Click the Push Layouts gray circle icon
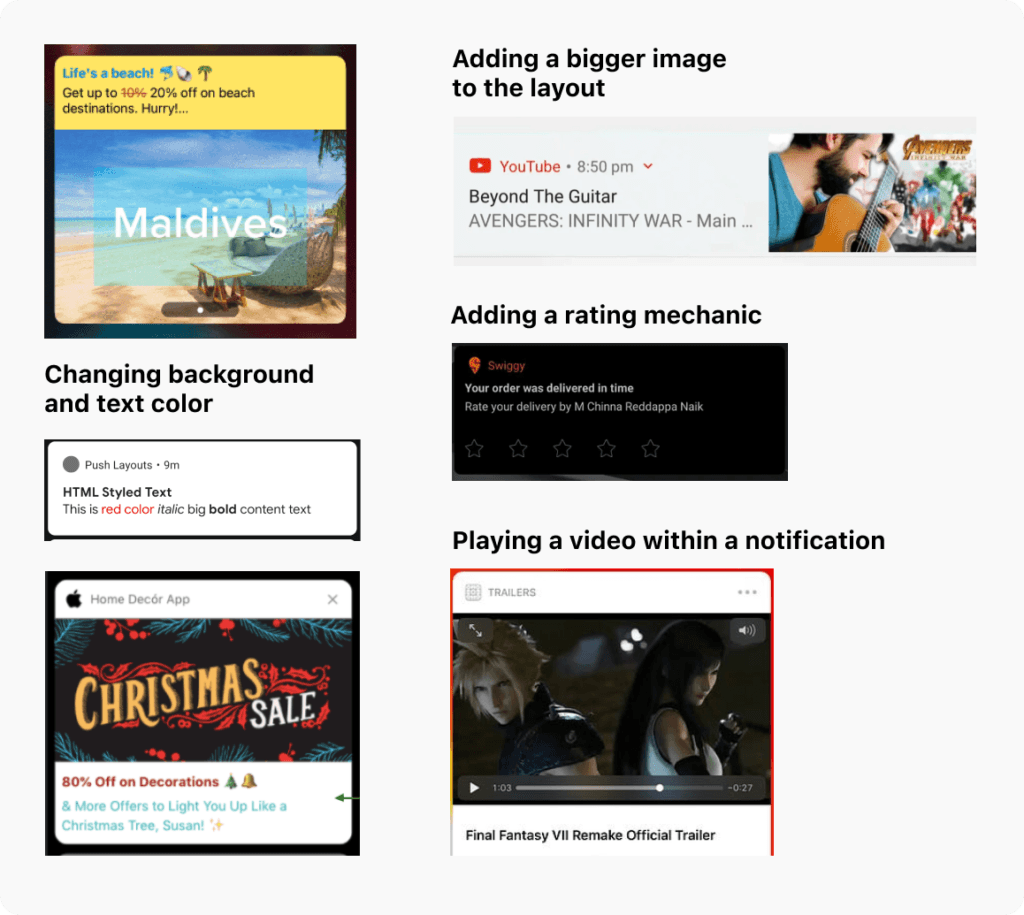1024x915 pixels. 71,464
